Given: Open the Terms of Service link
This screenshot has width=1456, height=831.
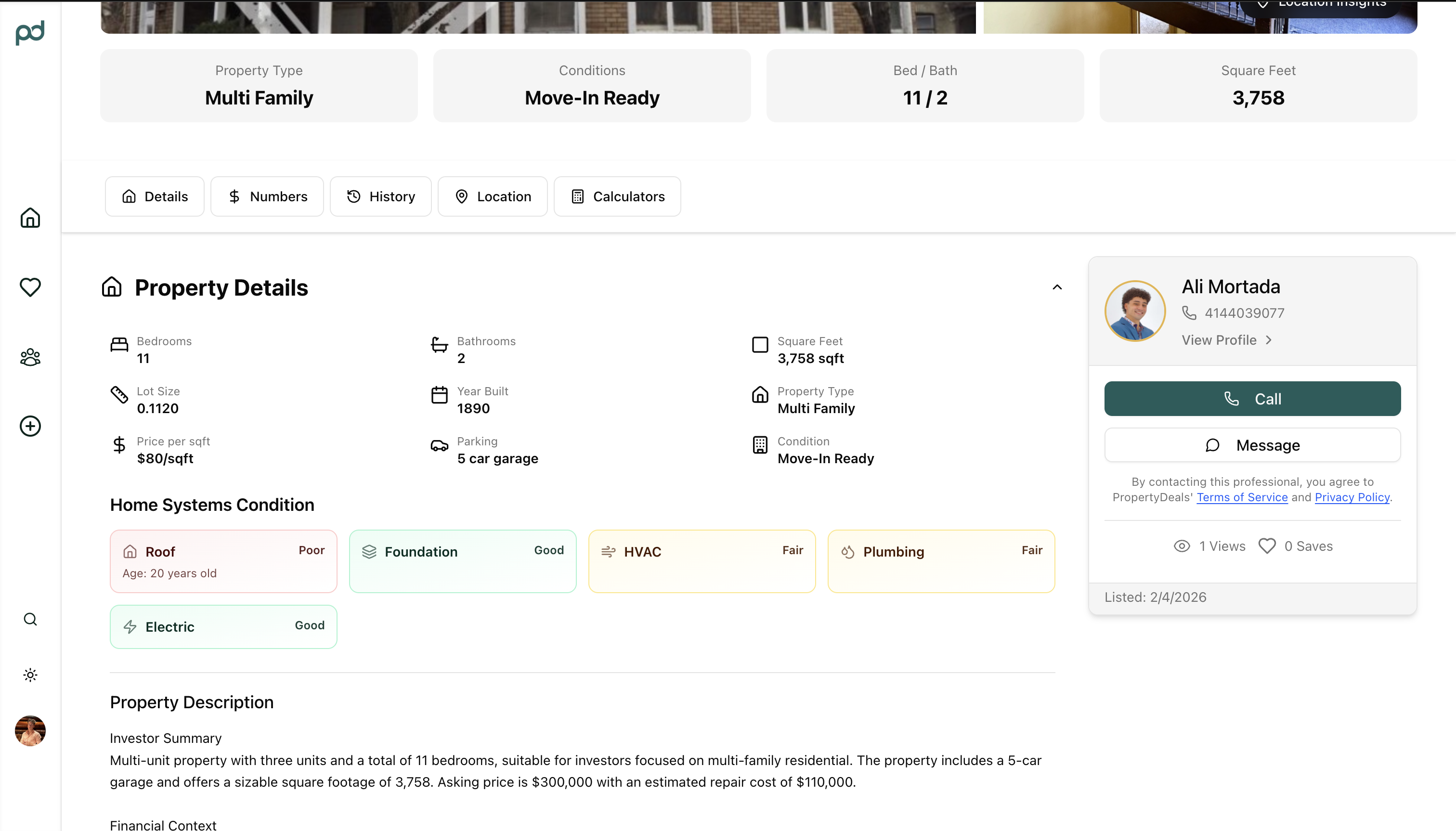Looking at the screenshot, I should click(1242, 497).
